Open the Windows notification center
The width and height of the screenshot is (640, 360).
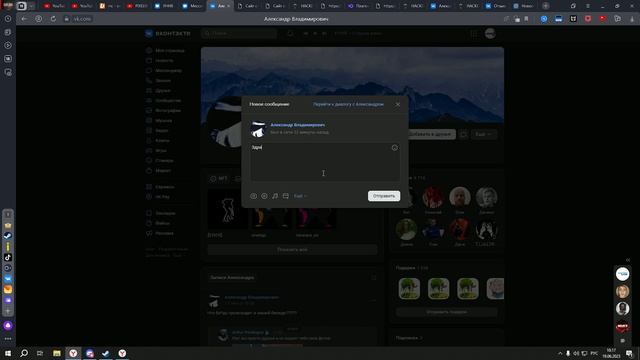pos(629,353)
